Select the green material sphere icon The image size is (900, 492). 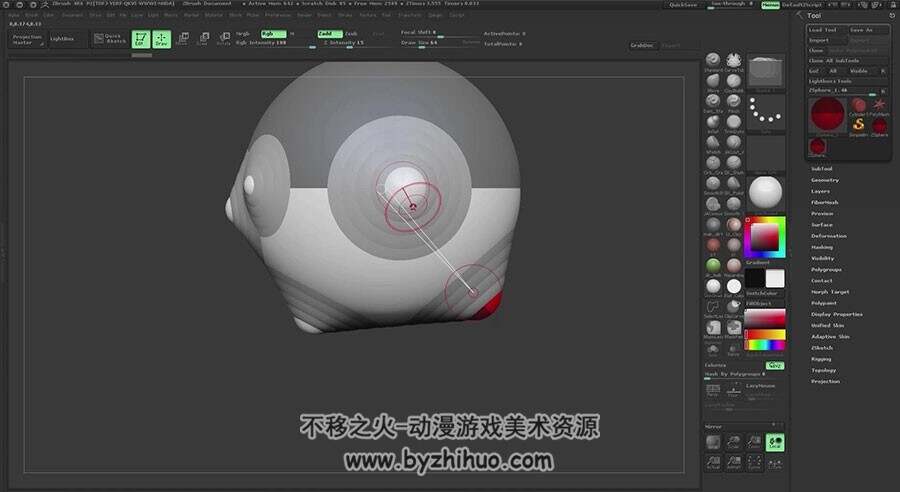tap(713, 266)
